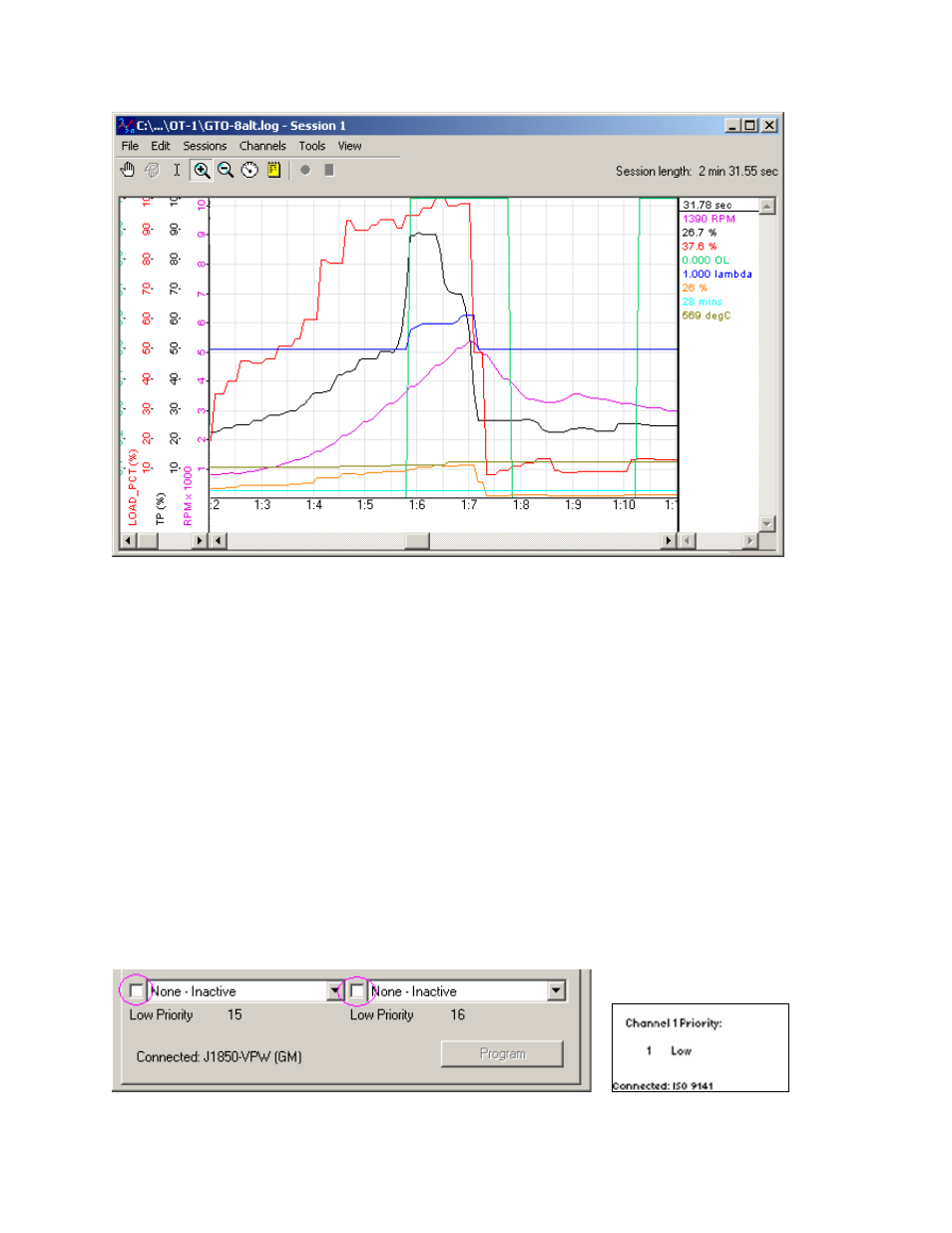The width and height of the screenshot is (952, 1233).
Task: Click right arrow of graph time scrollbar
Action: [669, 541]
